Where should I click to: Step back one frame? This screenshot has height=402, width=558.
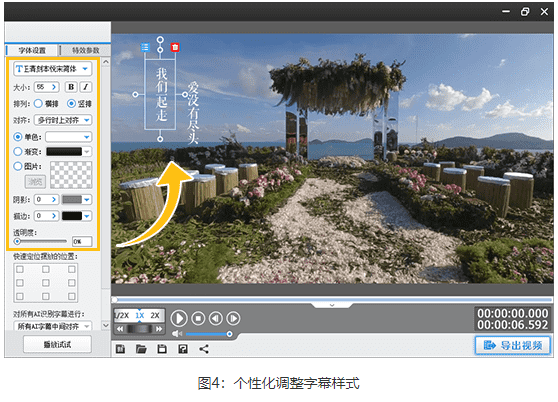216,318
